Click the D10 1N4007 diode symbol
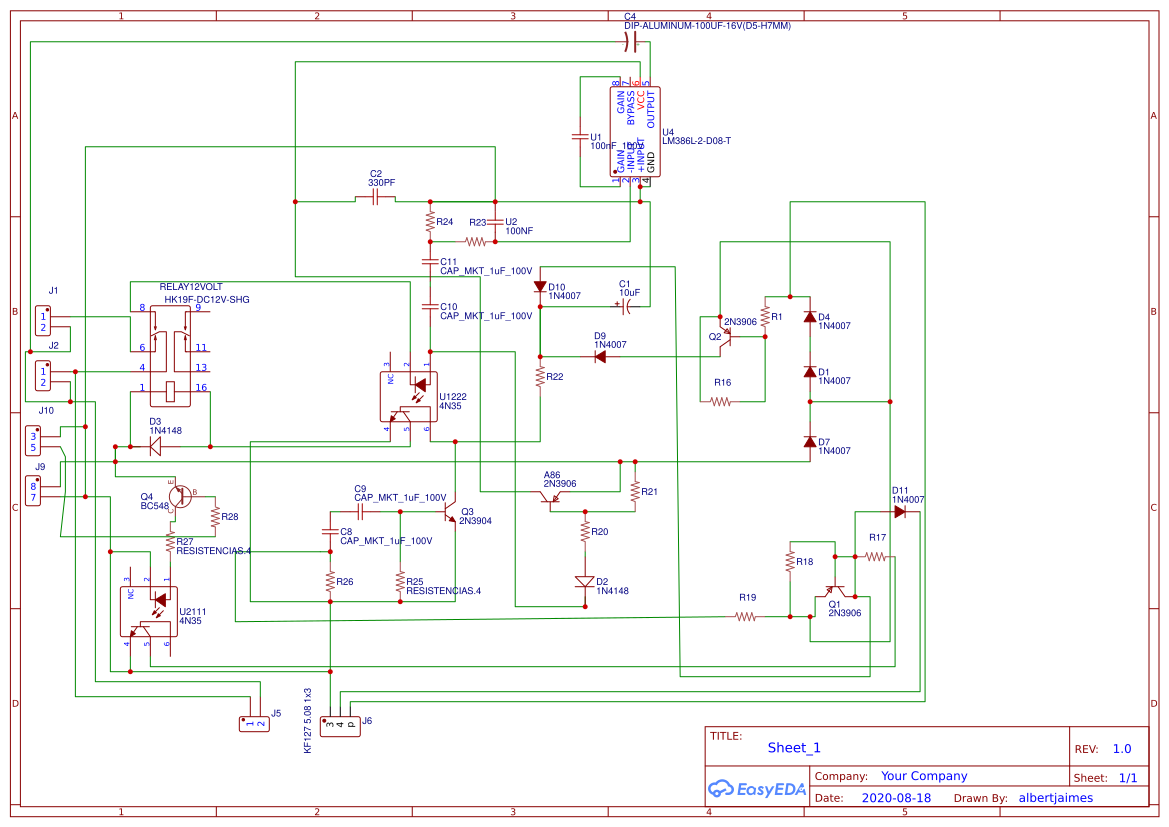 pyautogui.click(x=540, y=284)
